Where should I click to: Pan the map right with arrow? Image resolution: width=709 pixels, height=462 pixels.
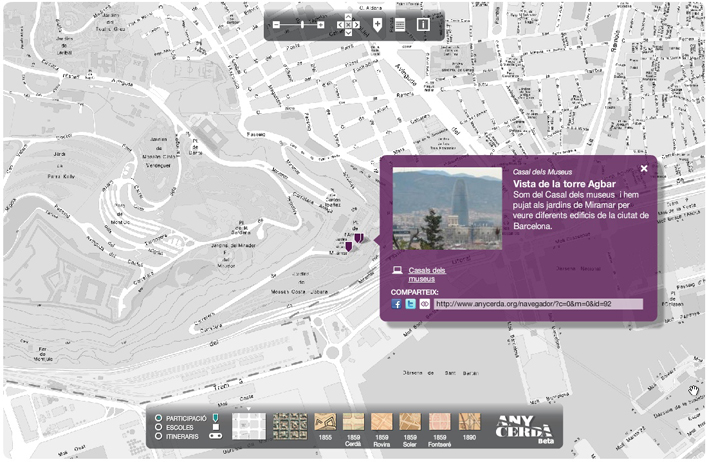[x=356, y=25]
